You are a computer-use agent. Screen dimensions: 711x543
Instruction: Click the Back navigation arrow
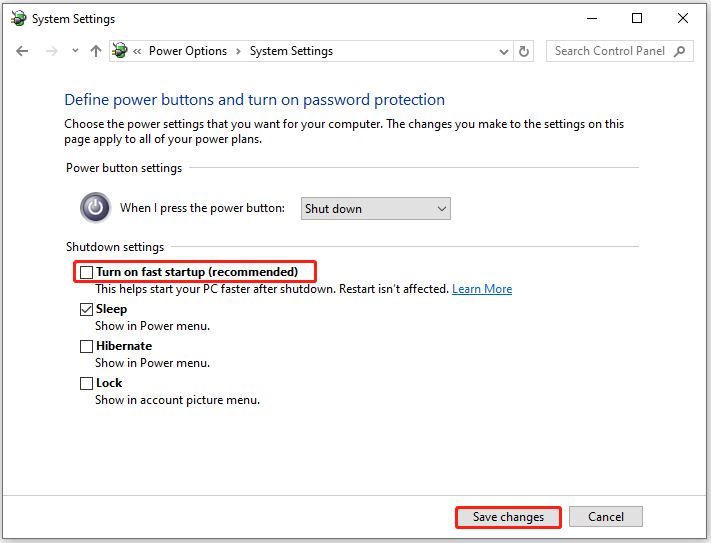(x=22, y=51)
